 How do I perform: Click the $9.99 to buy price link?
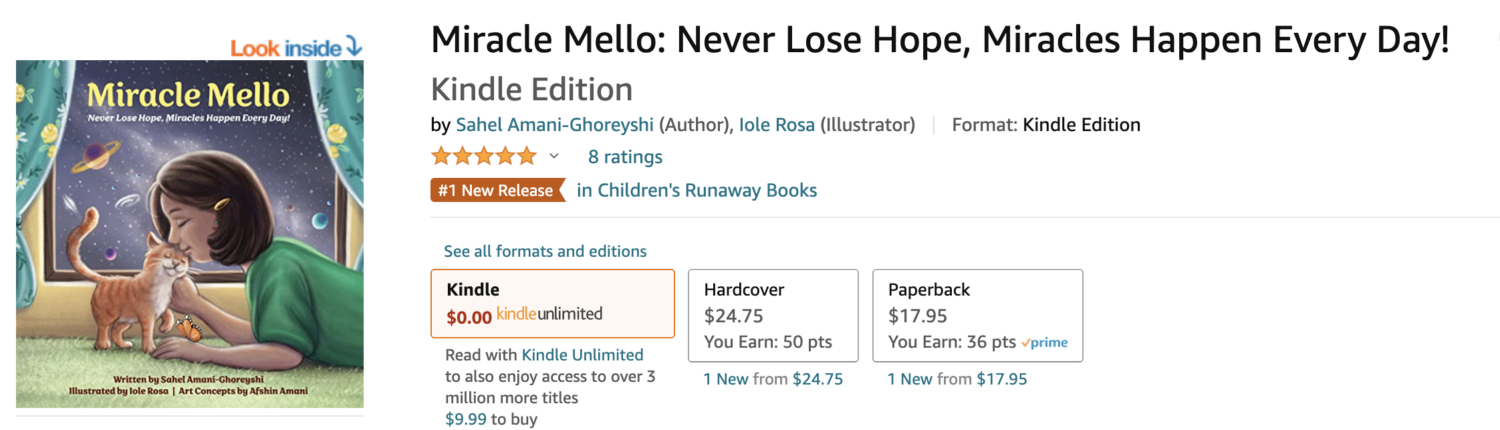491,419
